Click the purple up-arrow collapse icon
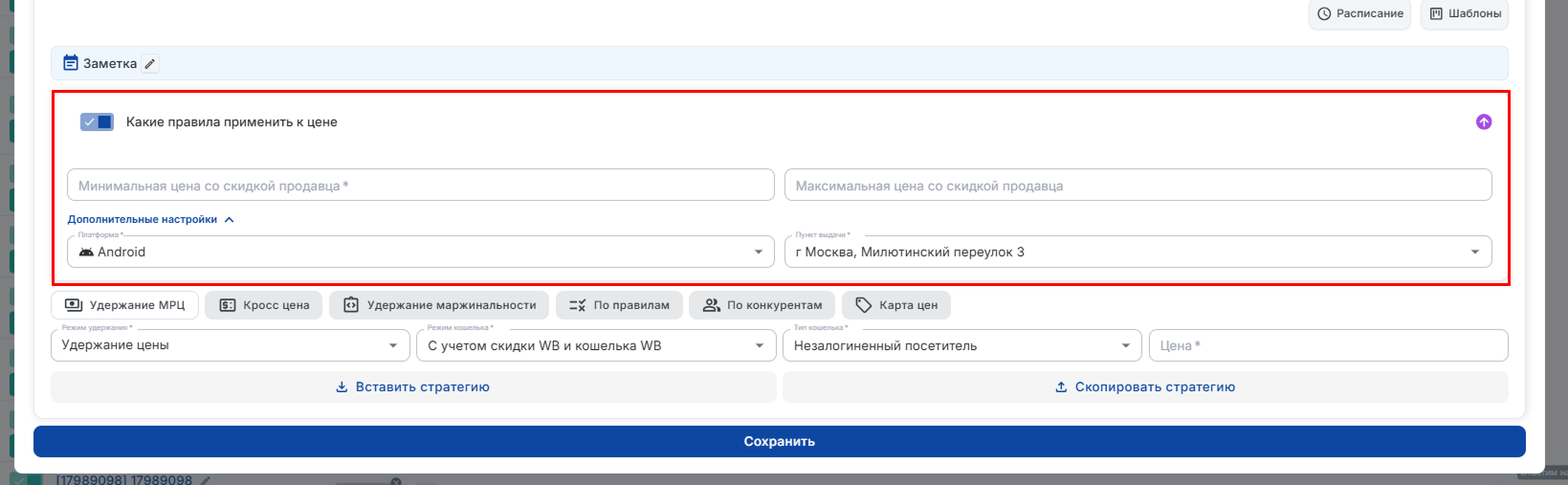Viewport: 1568px width, 485px height. pyautogui.click(x=1483, y=122)
